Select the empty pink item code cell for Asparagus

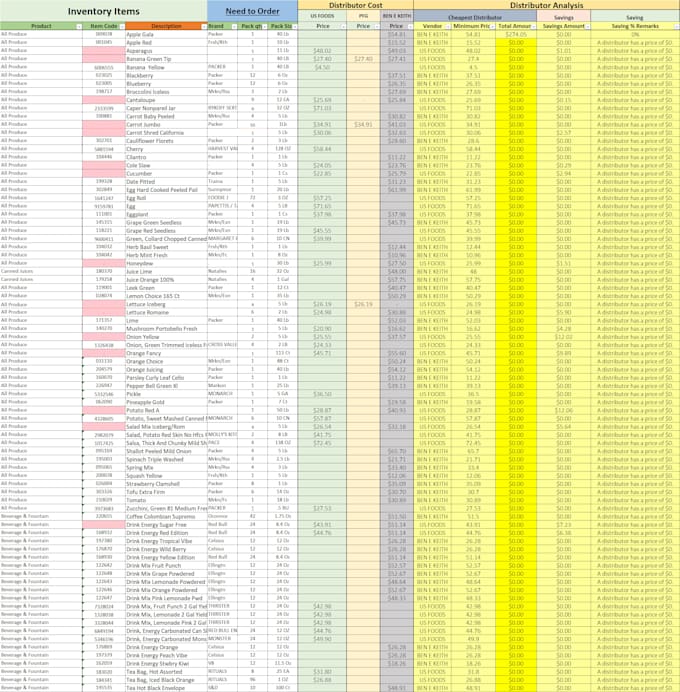[104, 51]
